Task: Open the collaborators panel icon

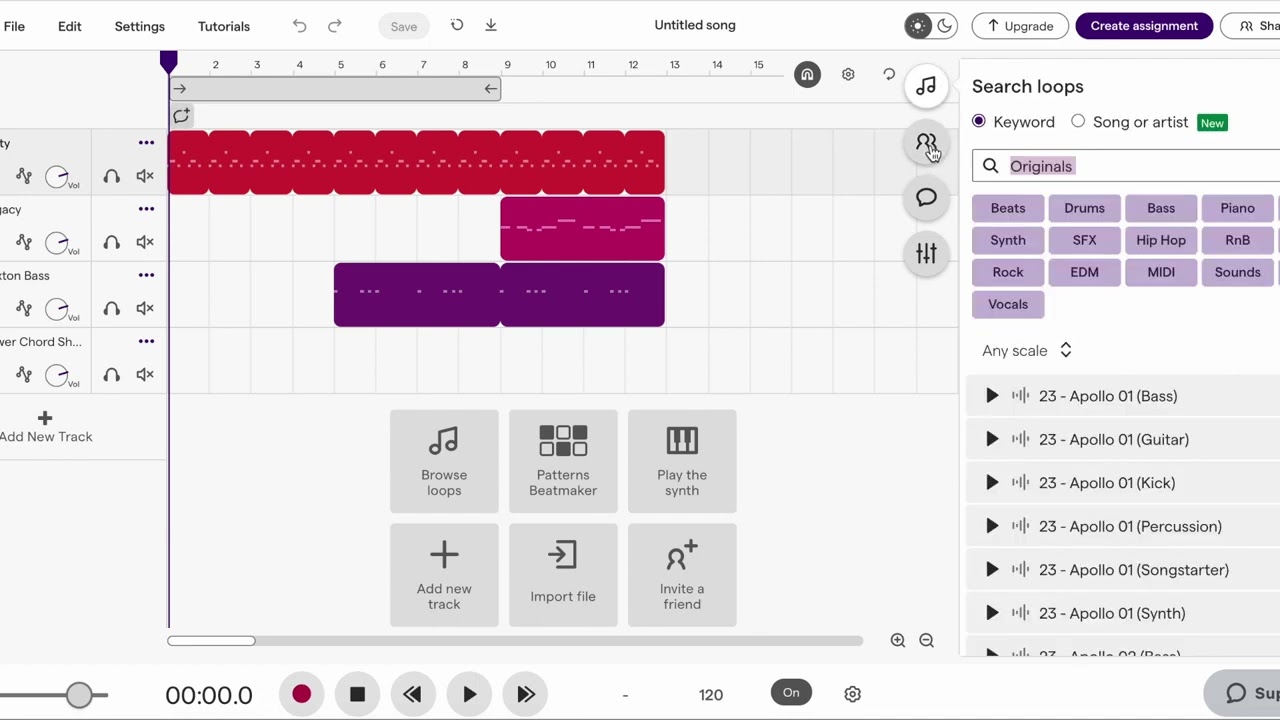Action: [x=926, y=142]
